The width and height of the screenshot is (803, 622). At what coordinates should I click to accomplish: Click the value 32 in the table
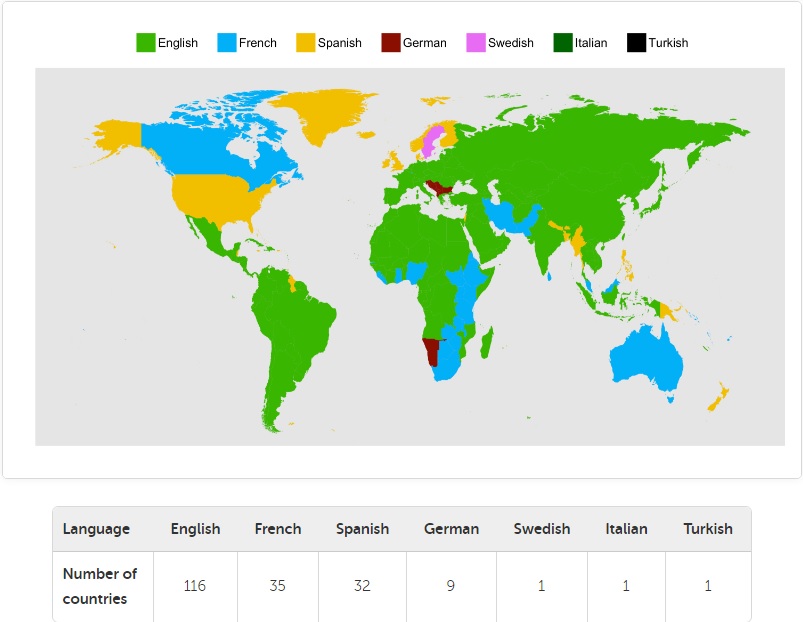tap(362, 586)
